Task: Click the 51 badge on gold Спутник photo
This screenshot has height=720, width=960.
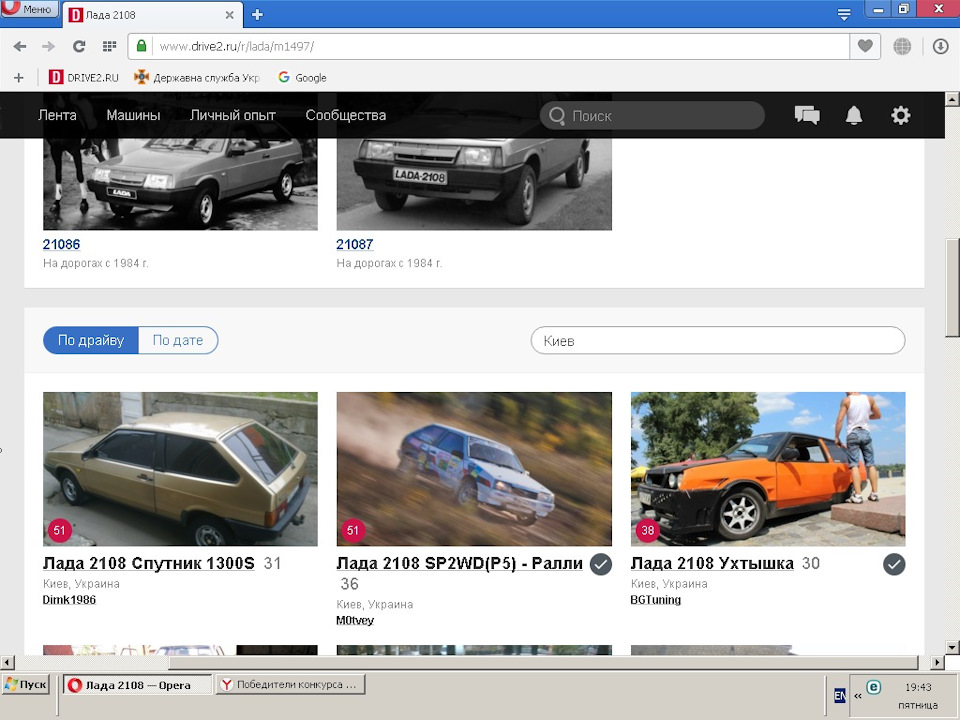Action: click(x=59, y=530)
